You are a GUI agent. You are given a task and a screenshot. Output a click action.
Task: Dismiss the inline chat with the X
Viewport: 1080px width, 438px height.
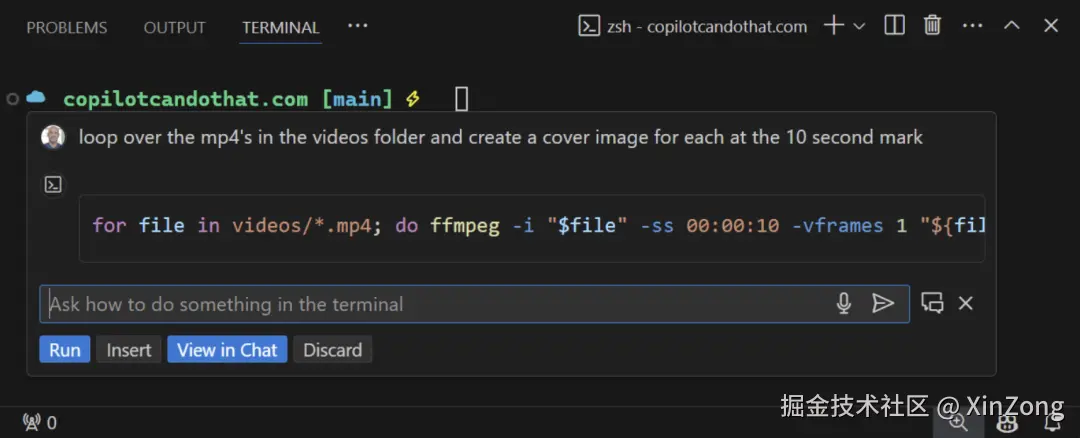[x=966, y=303]
